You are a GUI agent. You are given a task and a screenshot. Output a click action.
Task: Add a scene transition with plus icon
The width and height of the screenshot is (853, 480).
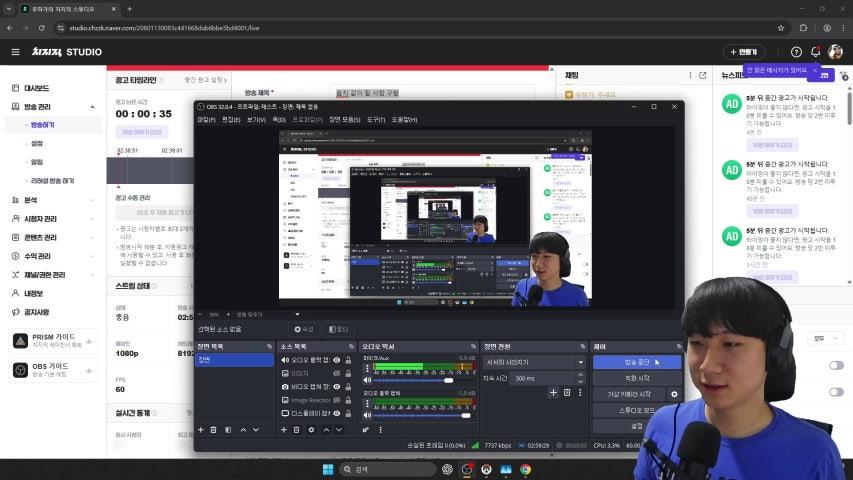(553, 392)
